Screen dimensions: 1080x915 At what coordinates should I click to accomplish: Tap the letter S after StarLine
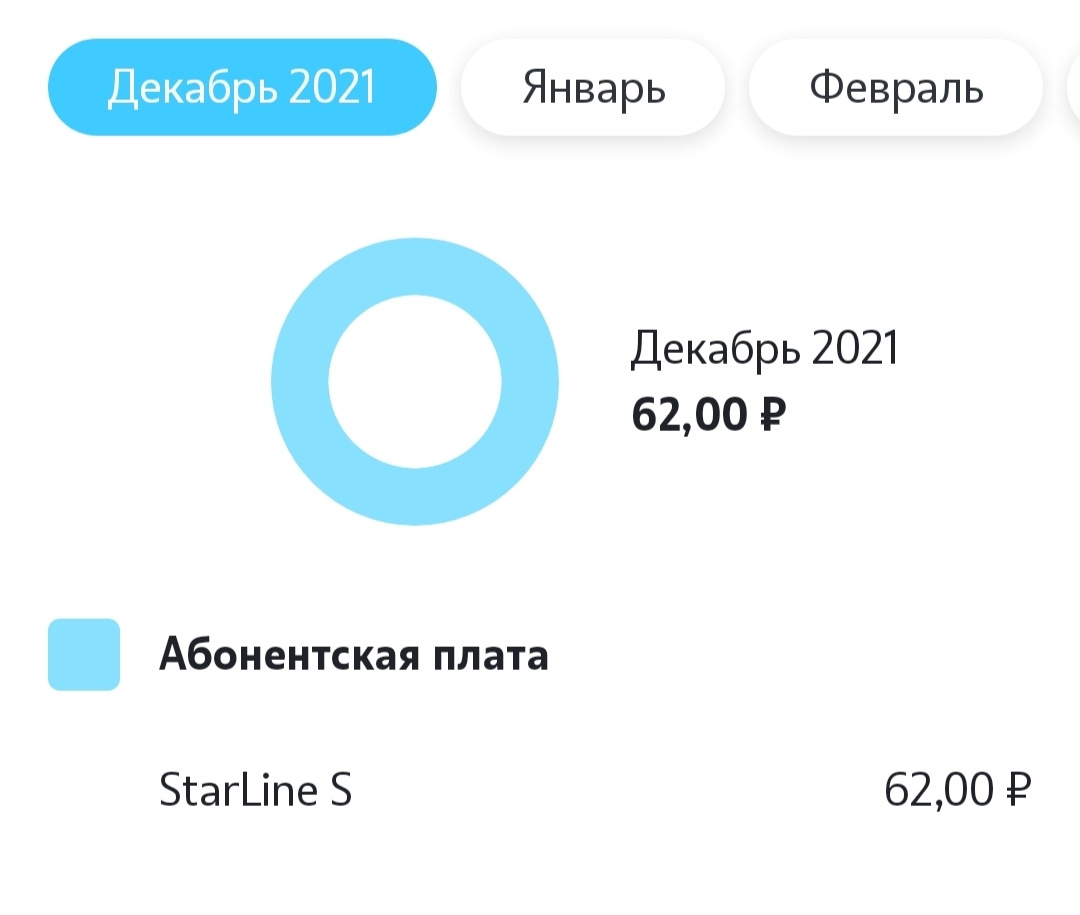[340, 792]
